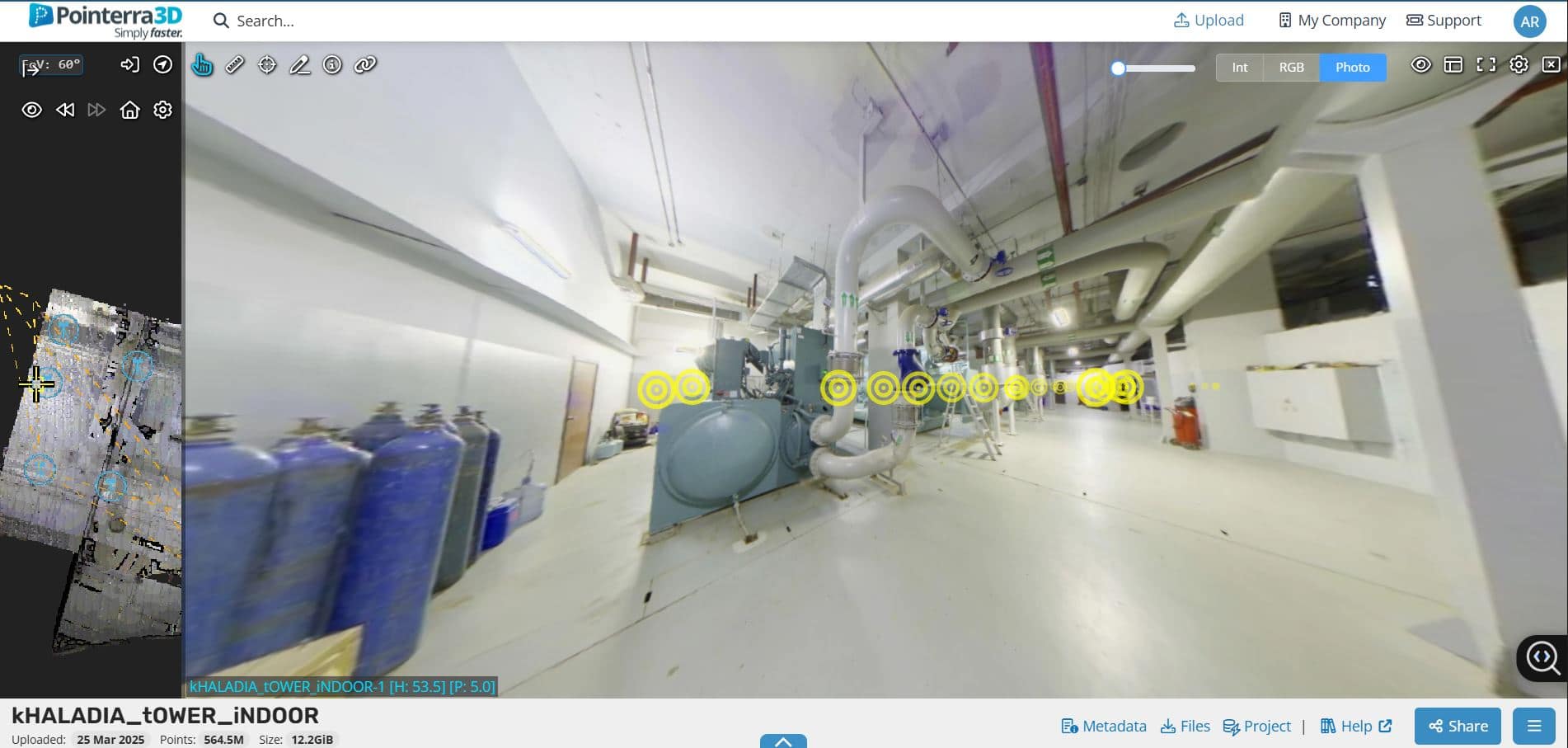Toggle viewer eye visibility icon beside Photo
The width and height of the screenshot is (1568, 748).
(1420, 64)
